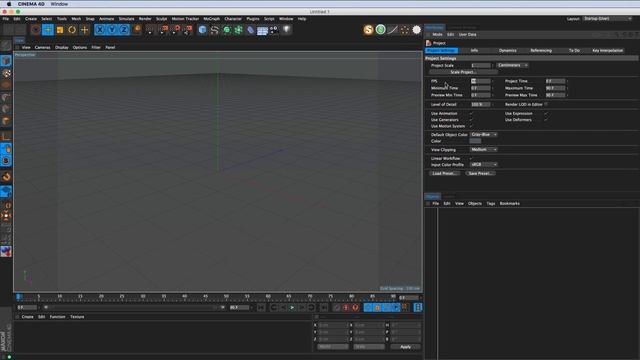The width and height of the screenshot is (640, 360).
Task: Switch to the Dynamics tab
Action: [508, 51]
